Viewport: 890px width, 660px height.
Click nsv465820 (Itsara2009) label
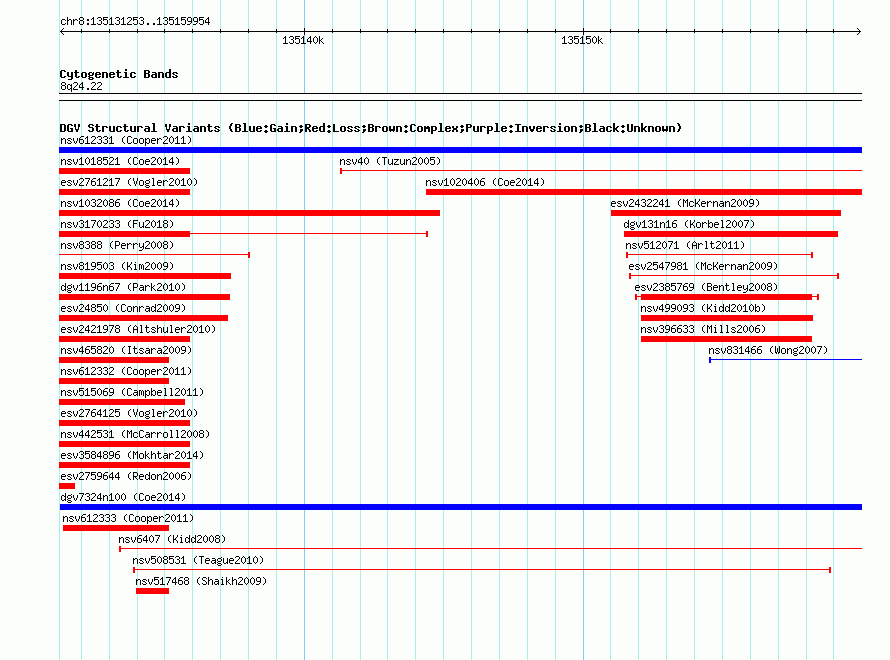tap(126, 350)
